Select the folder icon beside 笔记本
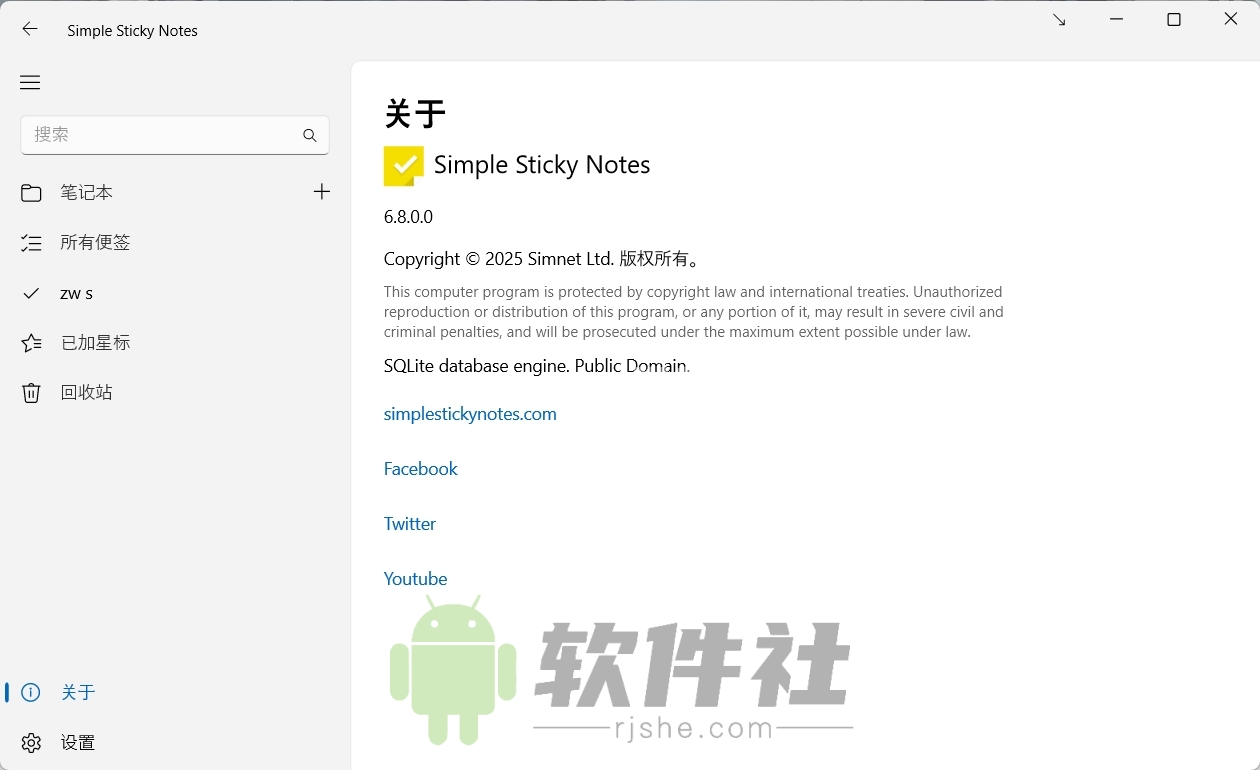This screenshot has width=1260, height=770. point(31,192)
